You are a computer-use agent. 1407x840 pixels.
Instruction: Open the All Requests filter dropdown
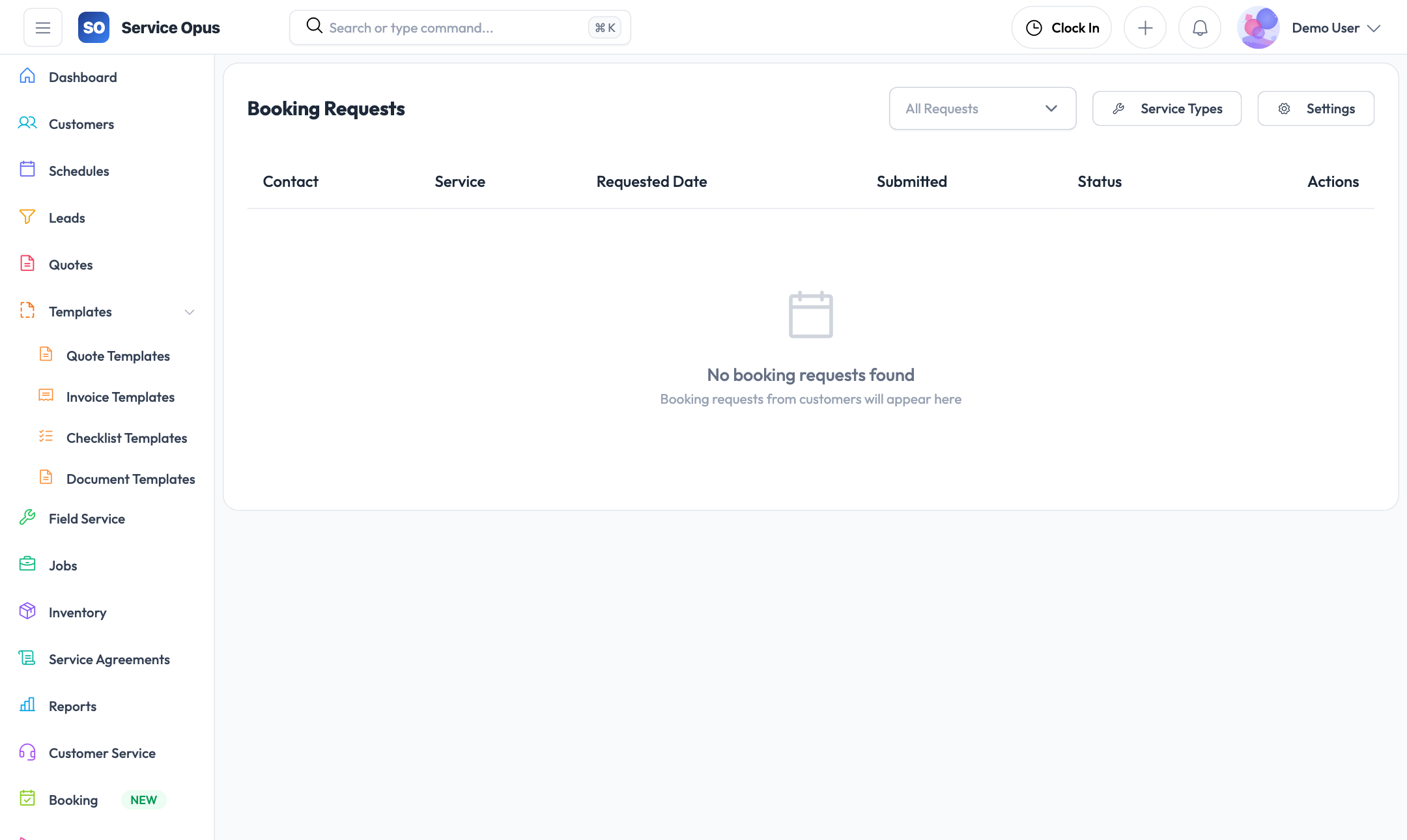coord(982,108)
